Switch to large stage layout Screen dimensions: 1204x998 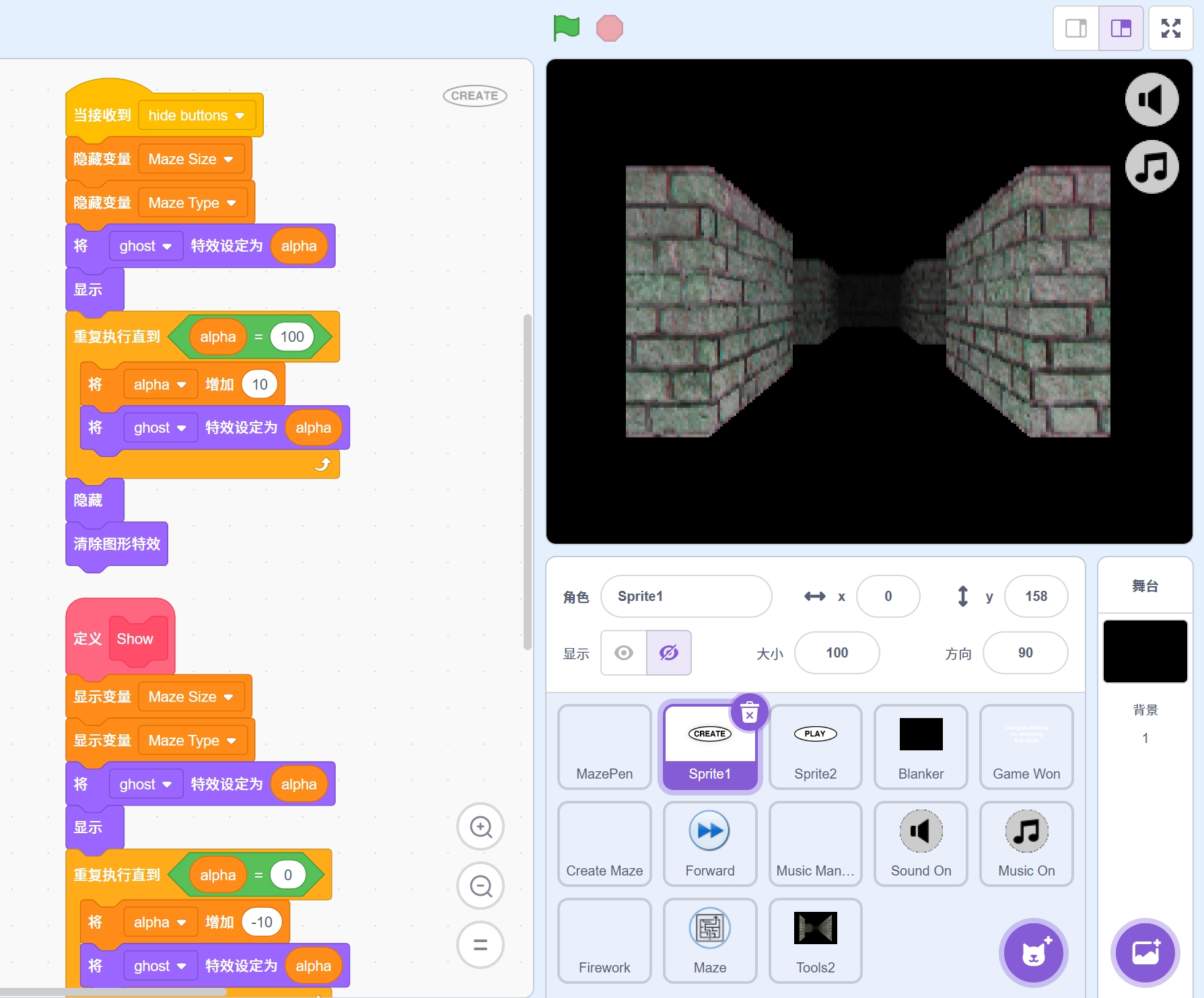[x=1121, y=28]
